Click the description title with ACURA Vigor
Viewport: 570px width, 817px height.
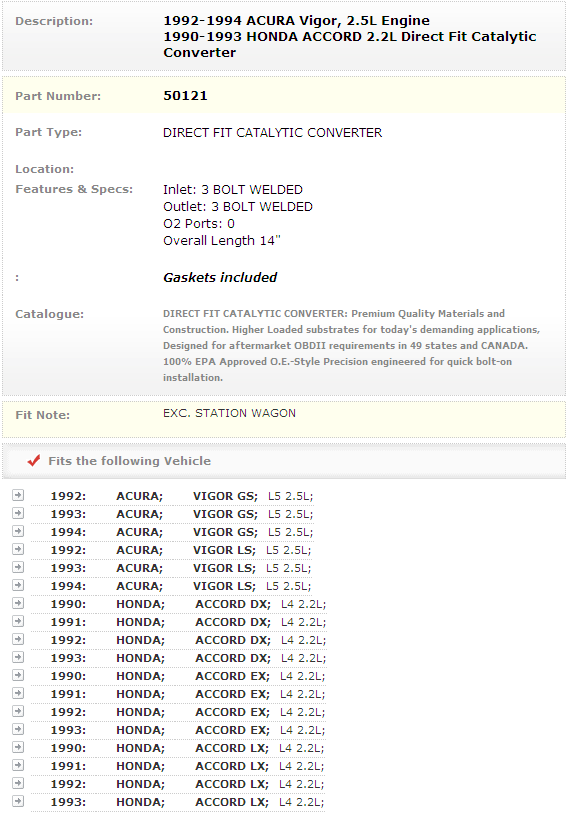[x=350, y=36]
